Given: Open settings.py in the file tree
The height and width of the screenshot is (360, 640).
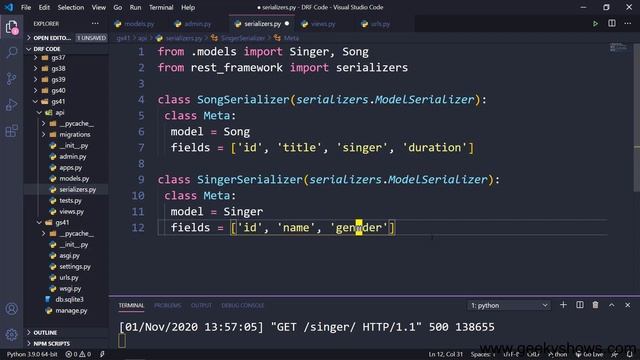Looking at the screenshot, I should 75,267.
